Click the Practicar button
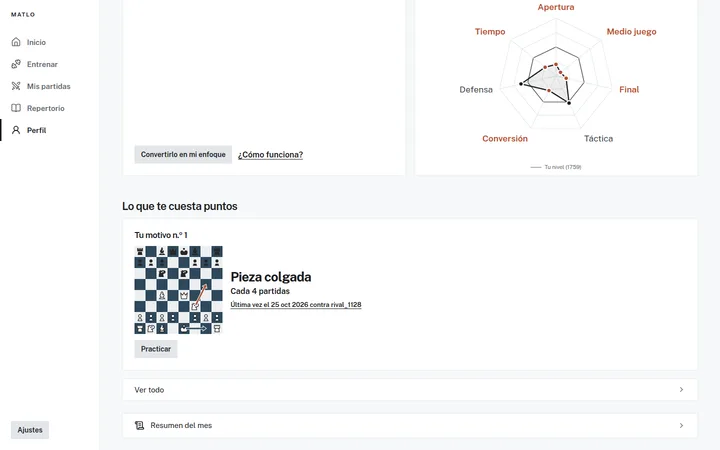The image size is (720, 450). pos(156,349)
